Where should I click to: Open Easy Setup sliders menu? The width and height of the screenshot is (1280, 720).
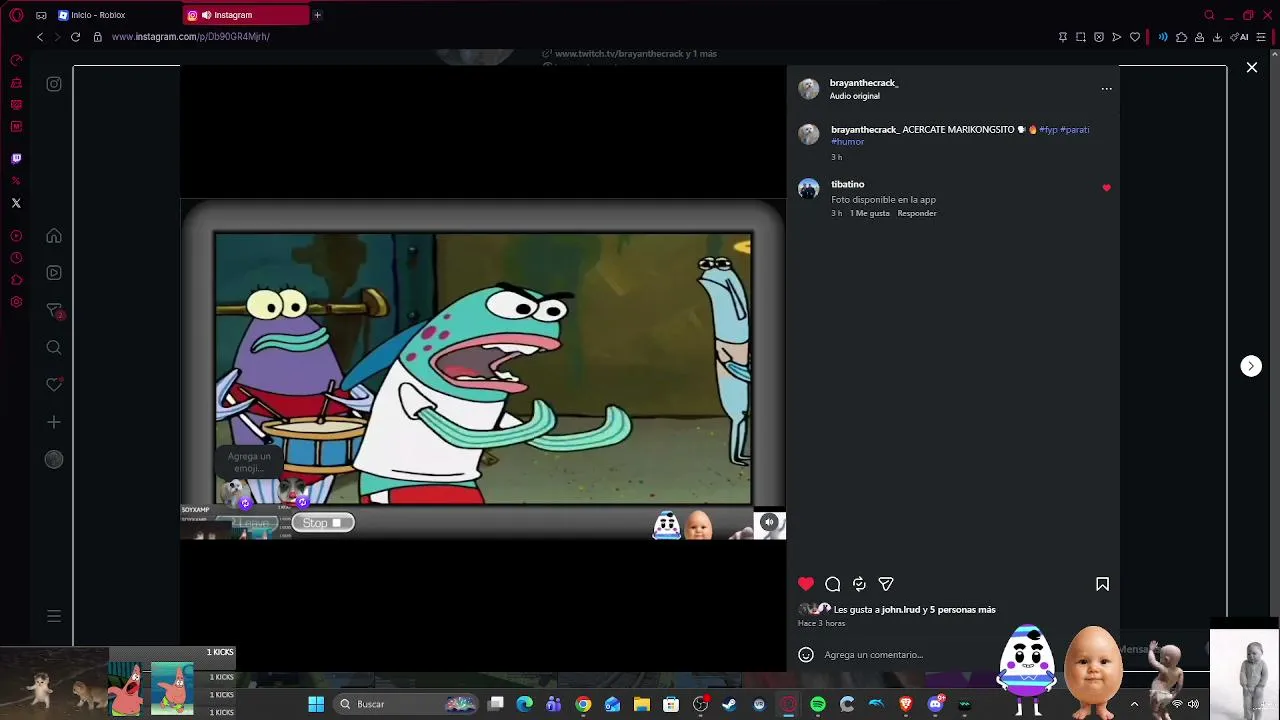click(1261, 37)
